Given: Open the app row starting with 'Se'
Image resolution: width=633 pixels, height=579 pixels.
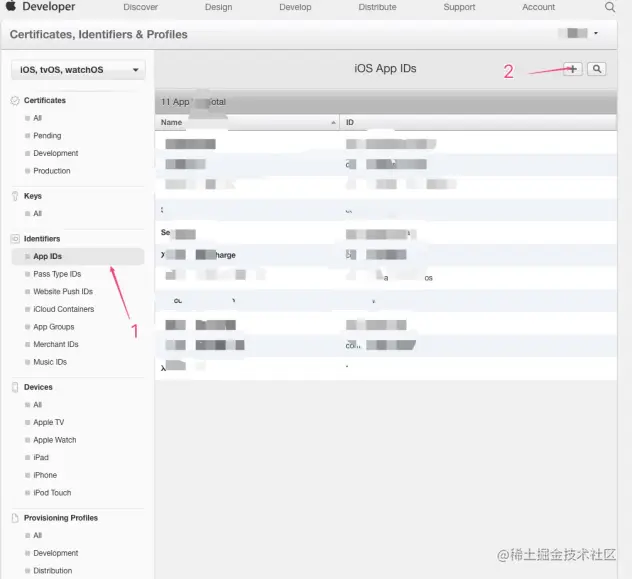Looking at the screenshot, I should tap(386, 233).
